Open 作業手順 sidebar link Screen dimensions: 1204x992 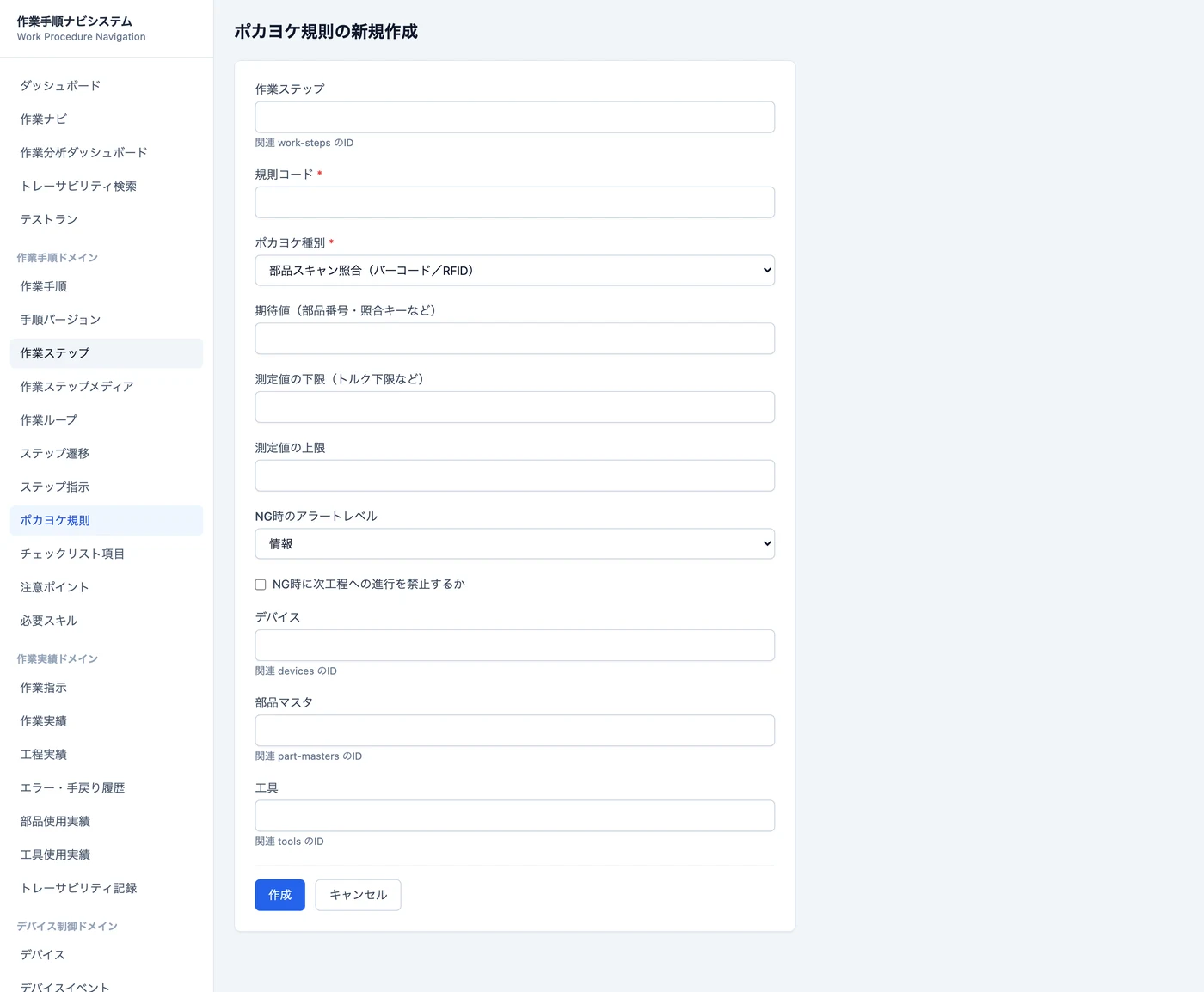[x=107, y=286]
